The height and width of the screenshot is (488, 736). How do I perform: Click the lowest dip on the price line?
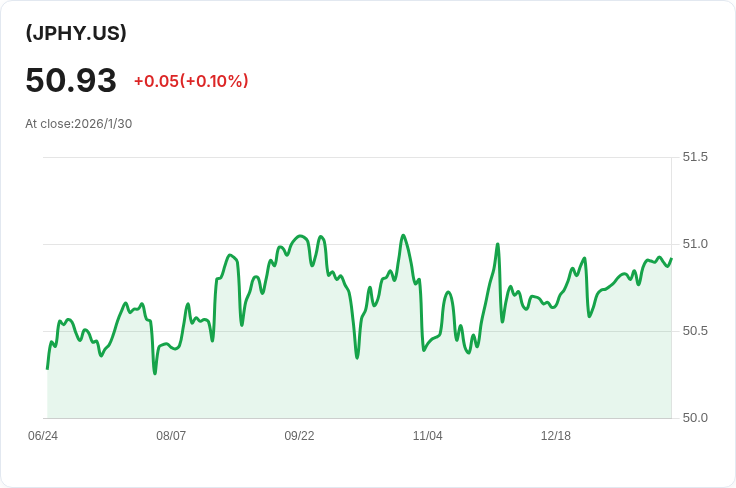coord(155,373)
